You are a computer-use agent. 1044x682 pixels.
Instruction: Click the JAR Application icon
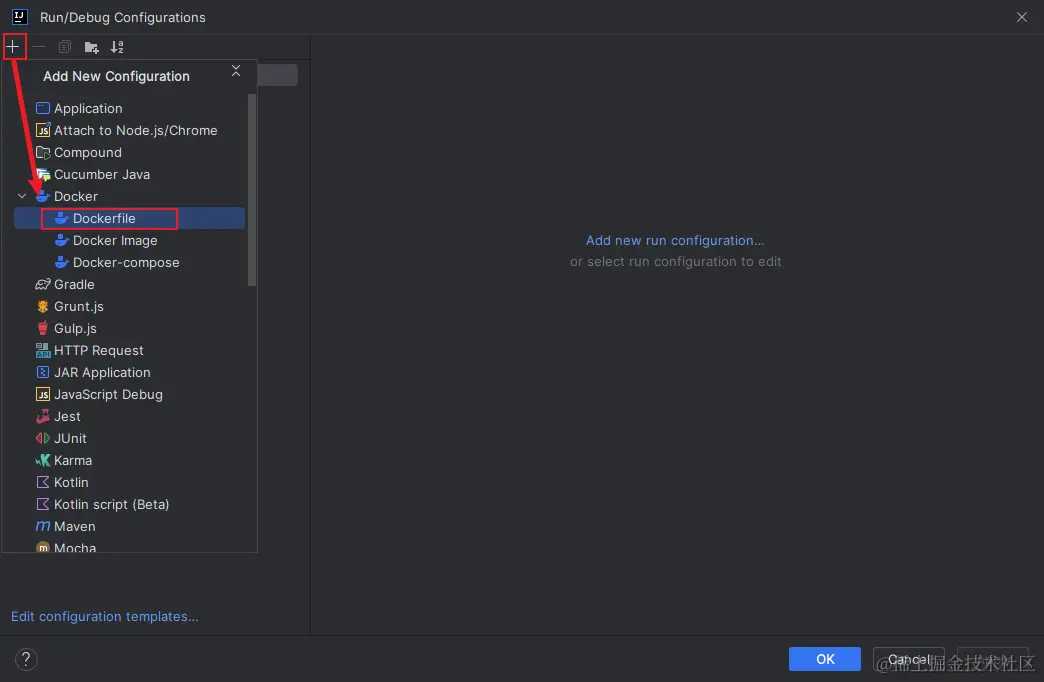pyautogui.click(x=43, y=372)
